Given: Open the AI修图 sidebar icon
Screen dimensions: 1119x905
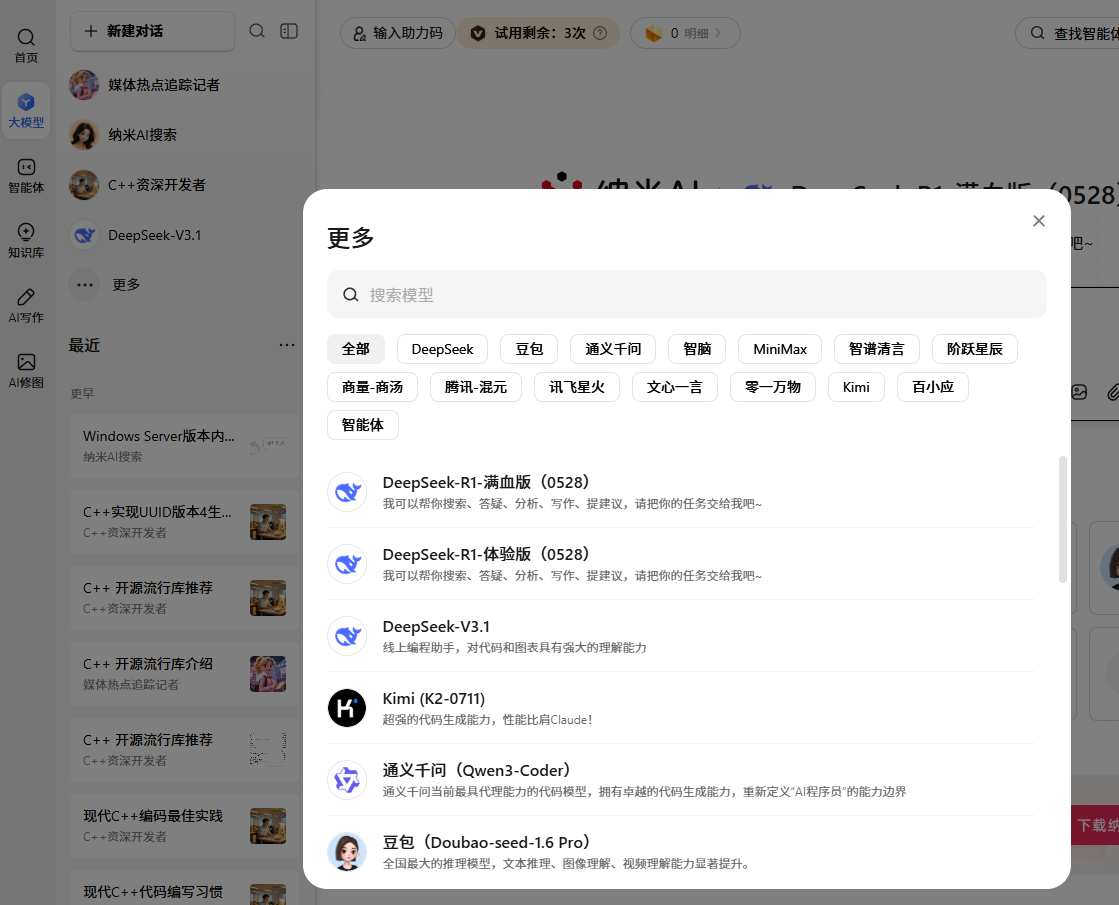Looking at the screenshot, I should click(26, 370).
